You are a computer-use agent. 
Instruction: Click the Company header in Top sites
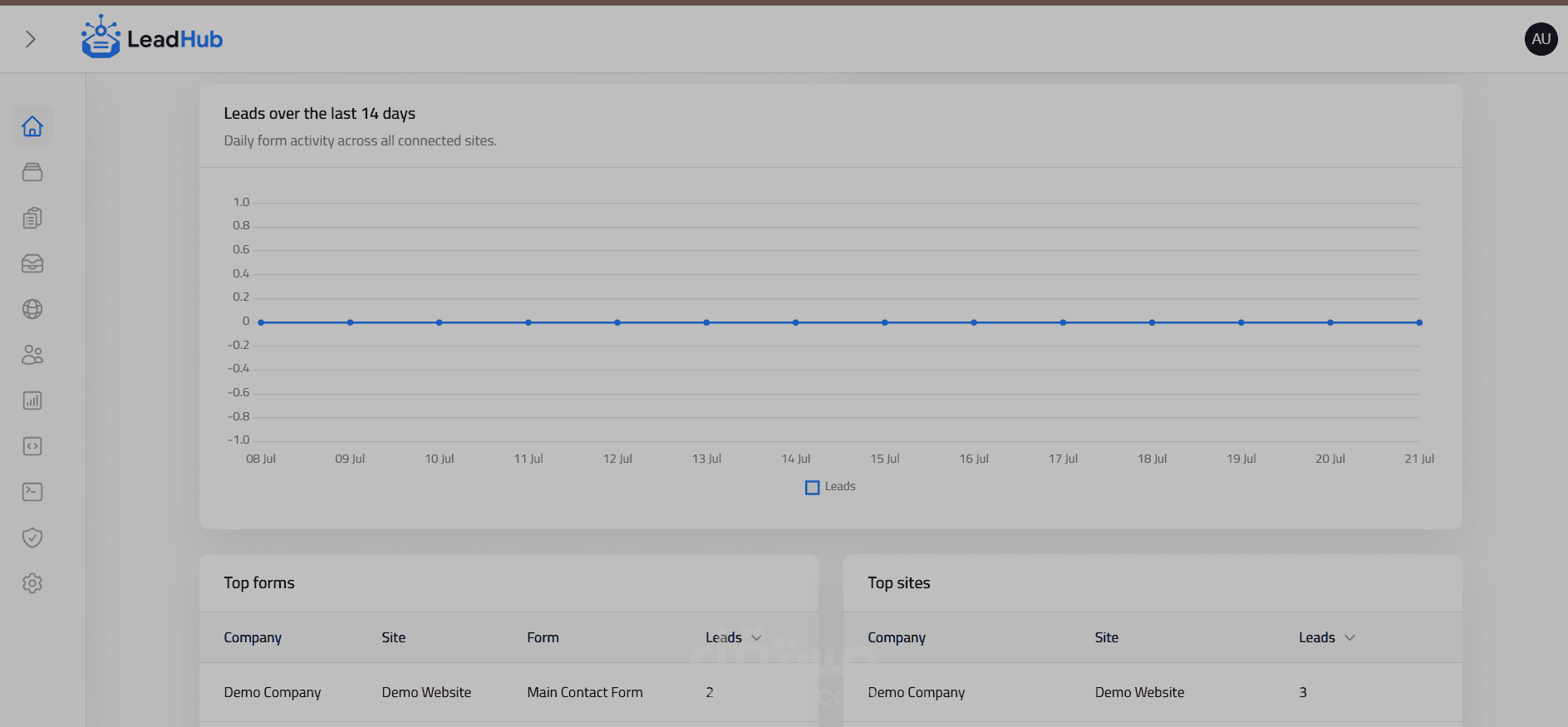tap(897, 637)
